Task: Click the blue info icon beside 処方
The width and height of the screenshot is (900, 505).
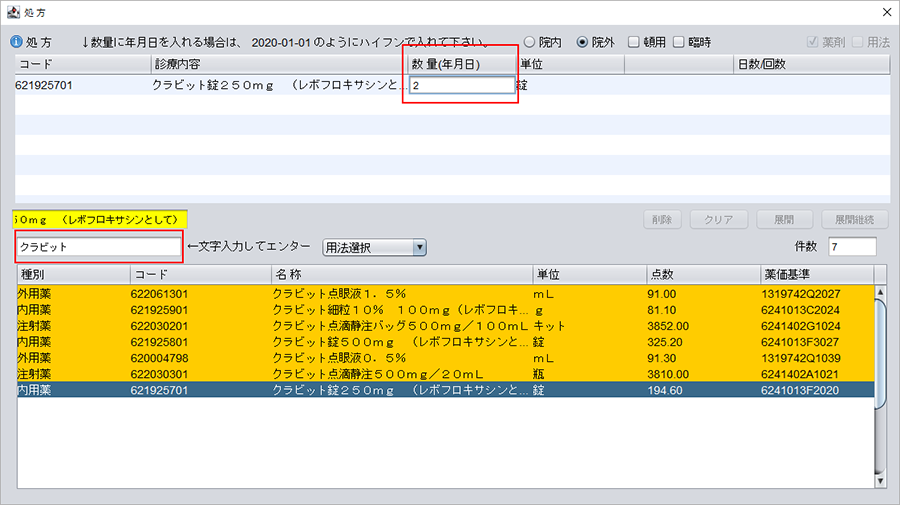Action: pos(16,43)
